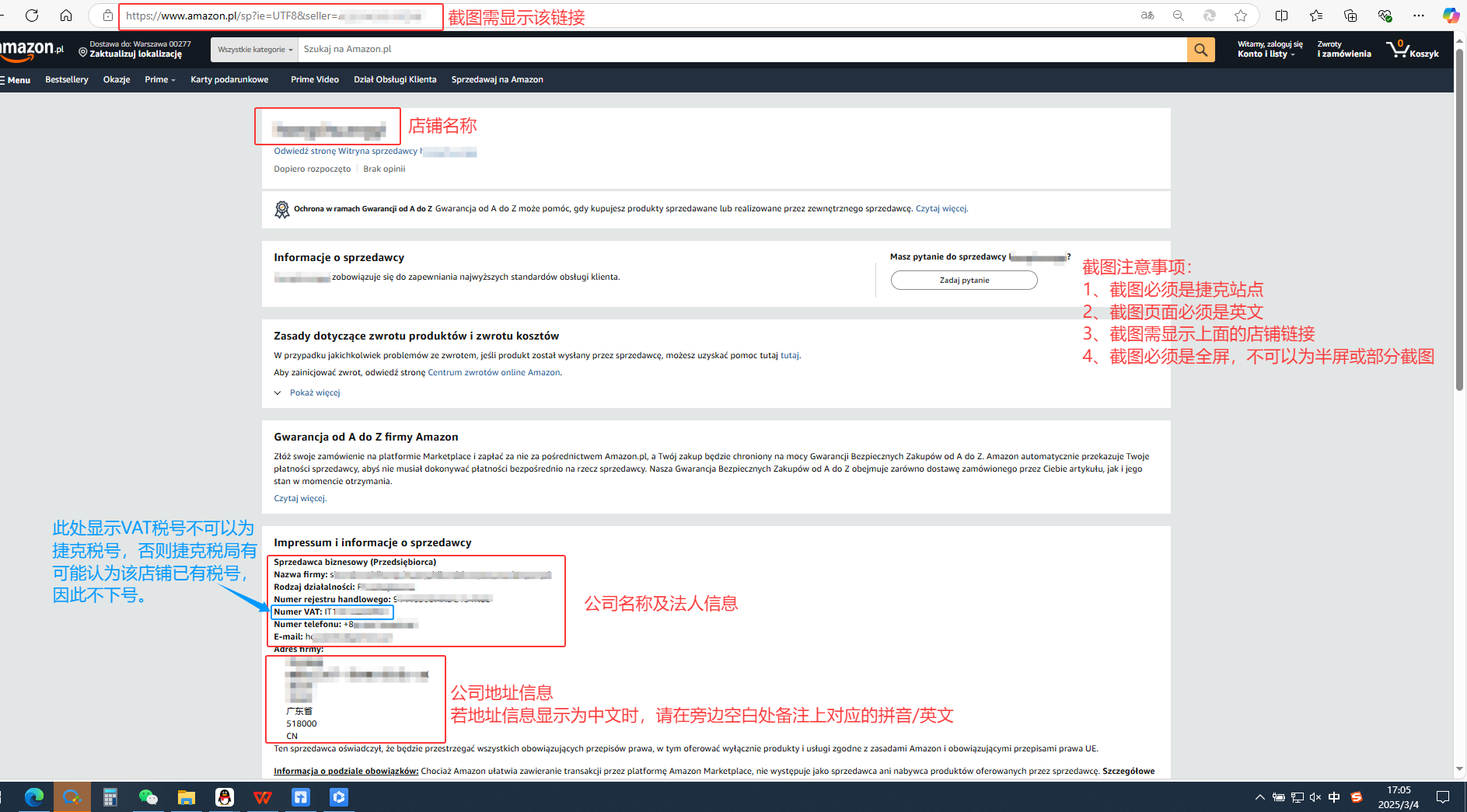Click the zoom out magnifier in address bar
Image resolution: width=1467 pixels, height=812 pixels.
click(x=1179, y=16)
